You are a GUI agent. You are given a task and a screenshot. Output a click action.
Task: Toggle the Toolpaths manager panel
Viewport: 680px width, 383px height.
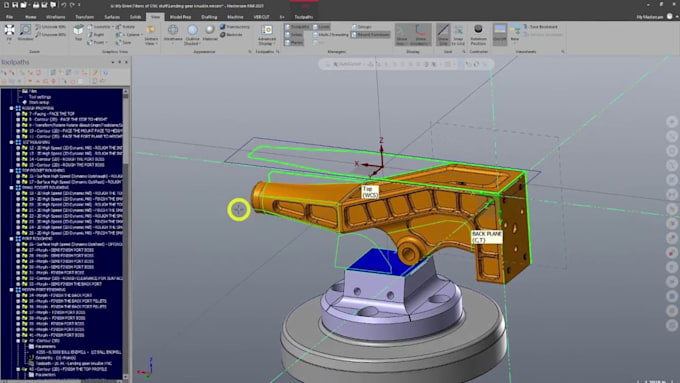297,27
